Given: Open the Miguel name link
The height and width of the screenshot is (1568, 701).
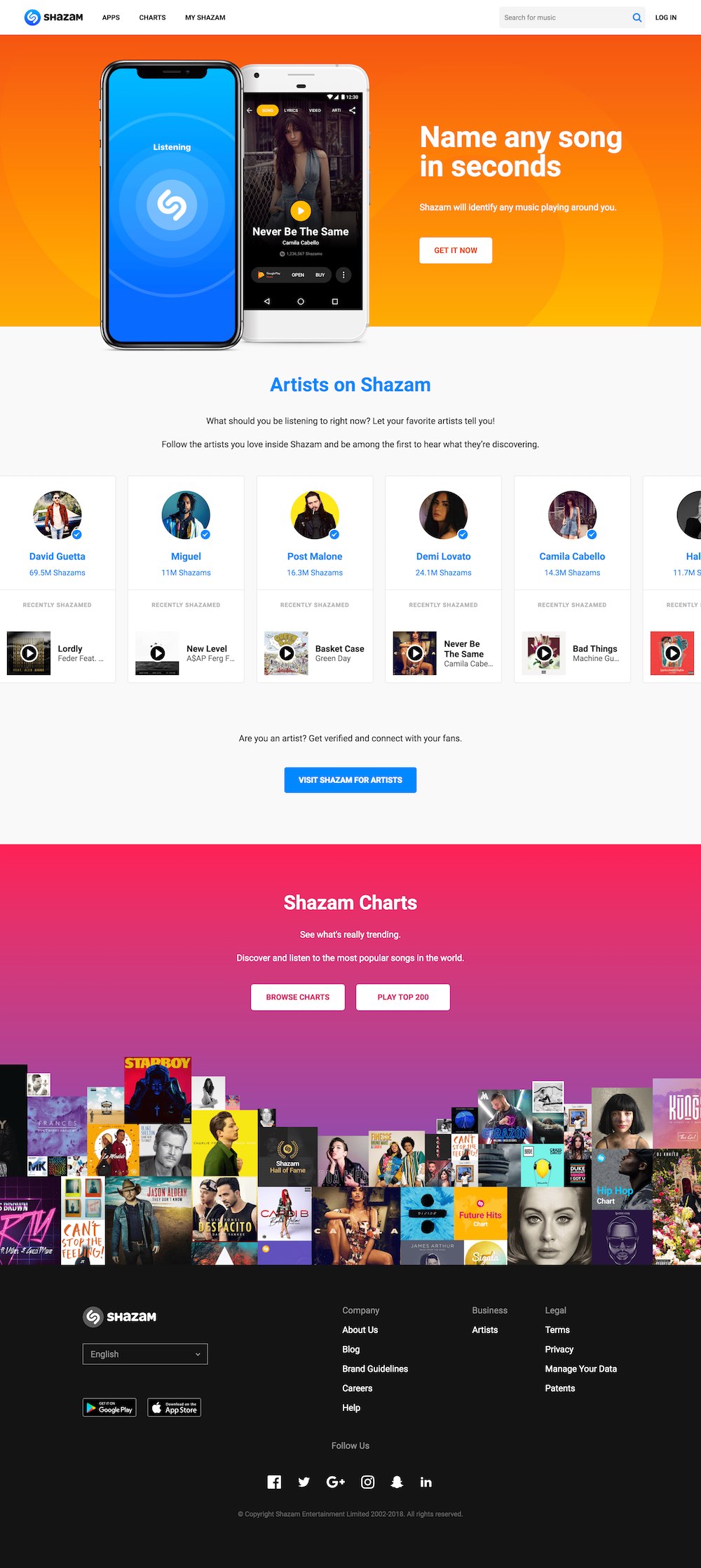Looking at the screenshot, I should [186, 557].
